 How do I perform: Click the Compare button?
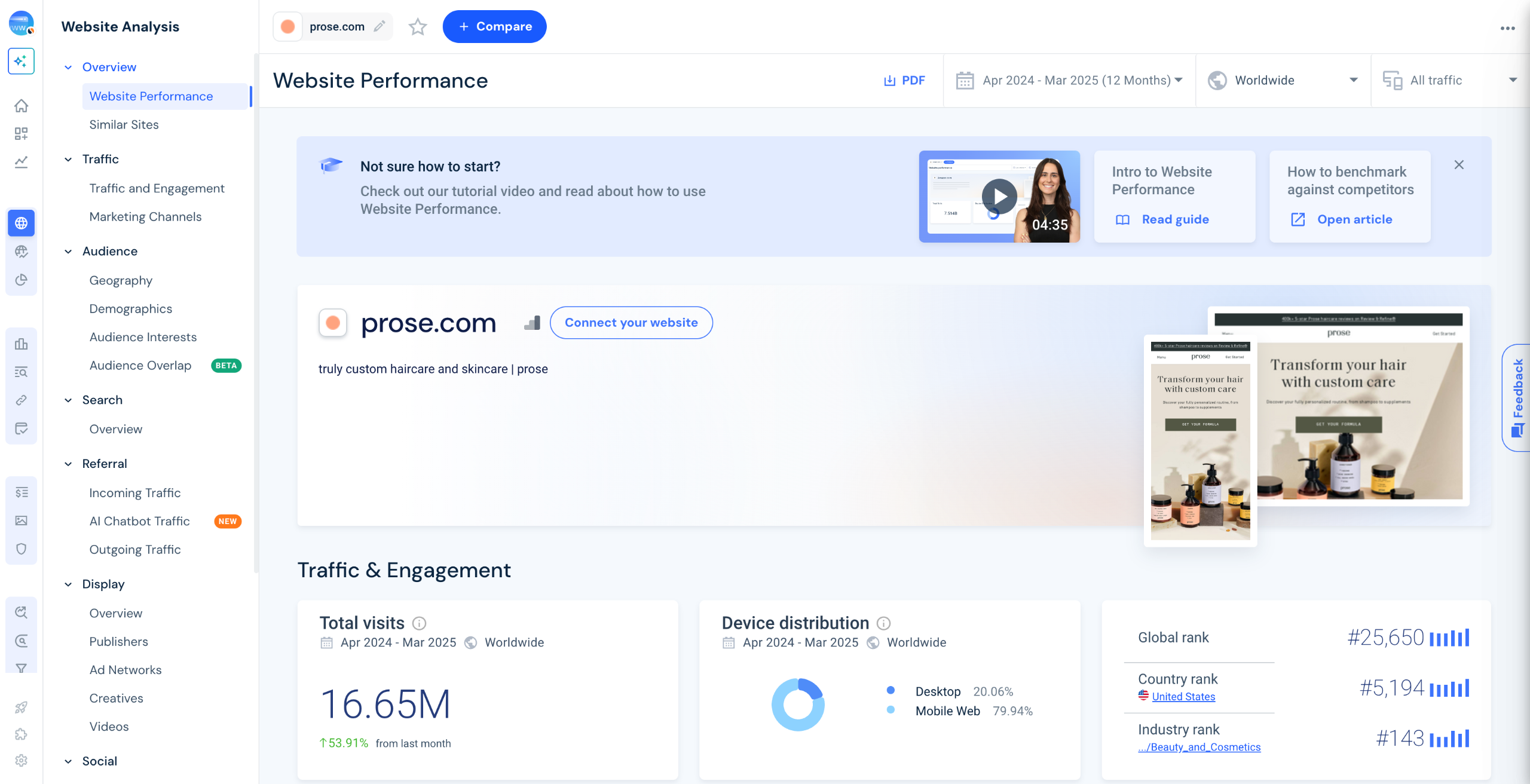click(x=494, y=26)
